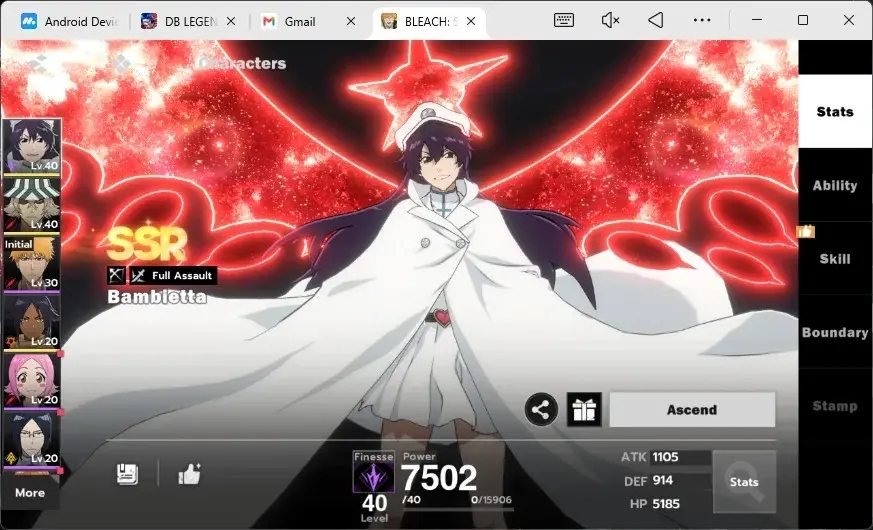Click the thumbs-up badge near Skill tab
The height and width of the screenshot is (530, 873).
(x=806, y=230)
